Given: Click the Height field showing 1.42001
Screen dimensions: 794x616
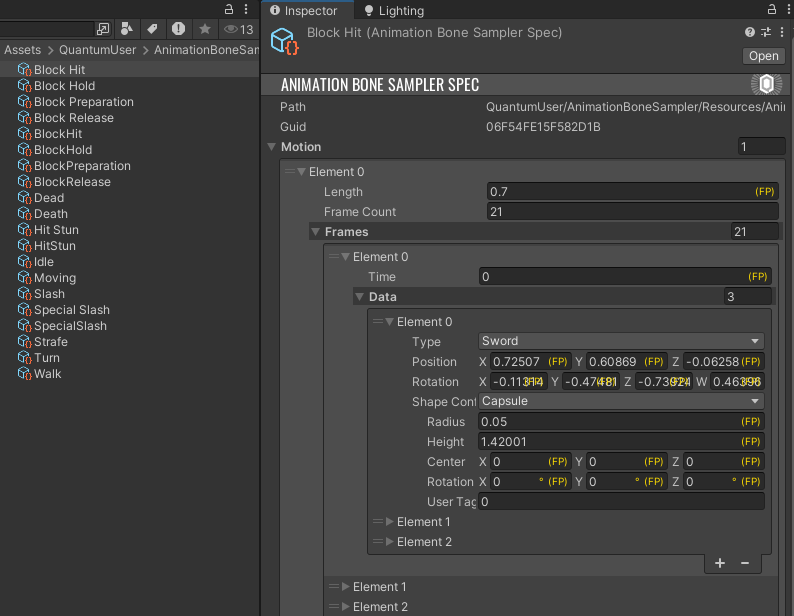Looking at the screenshot, I should [621, 442].
